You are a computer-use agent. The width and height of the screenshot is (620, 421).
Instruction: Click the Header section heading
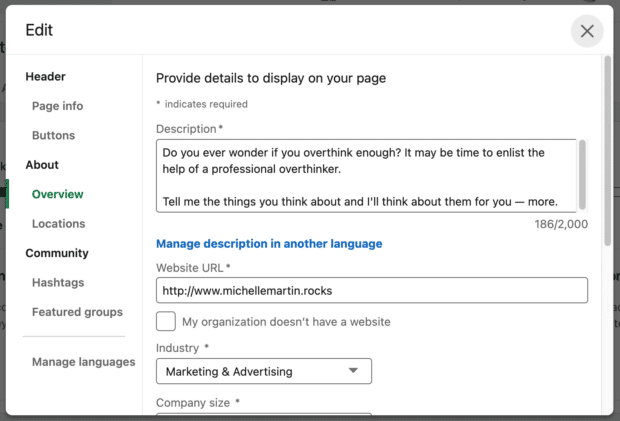[45, 76]
